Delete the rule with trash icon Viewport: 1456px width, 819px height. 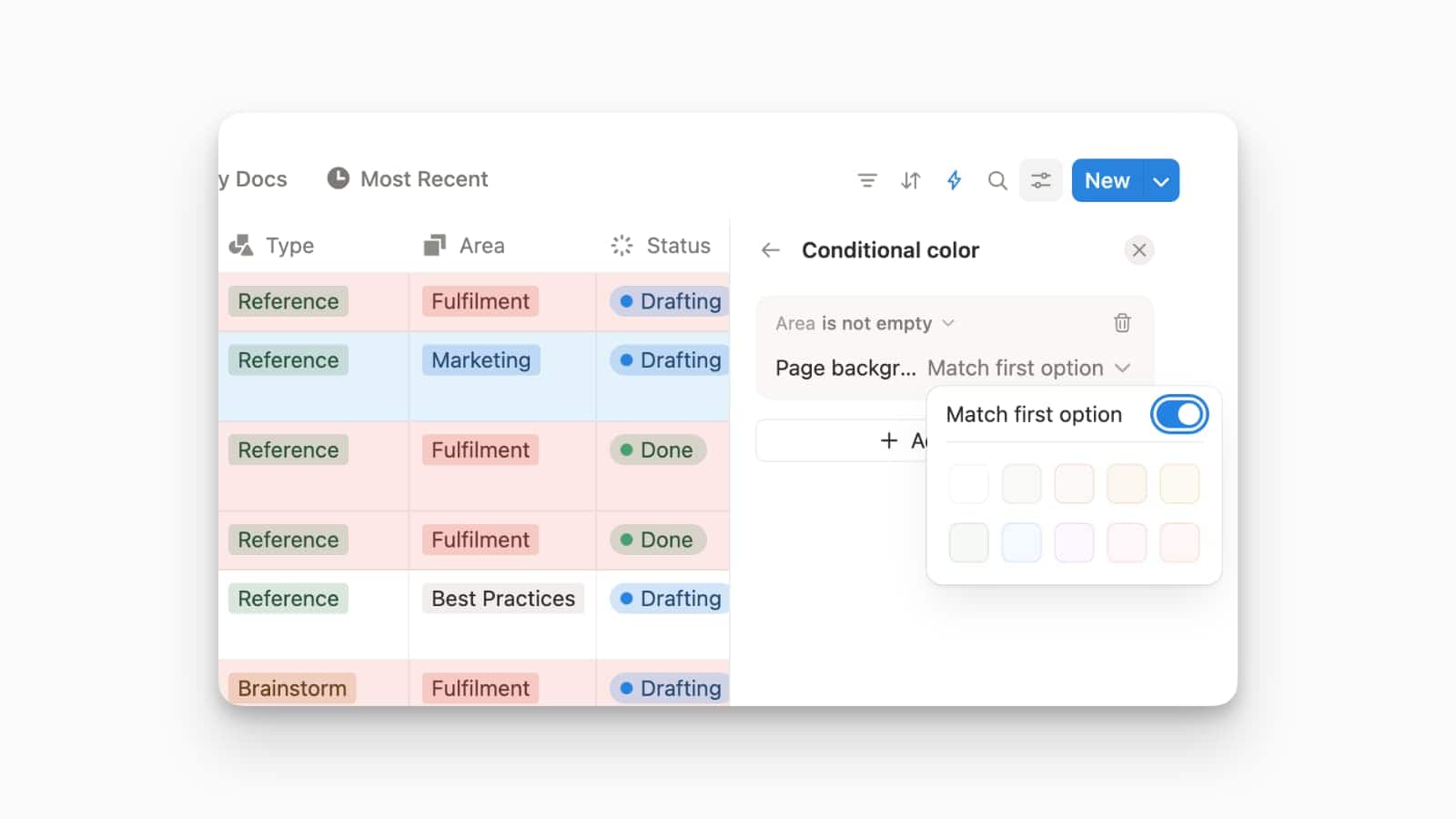[1122, 323]
